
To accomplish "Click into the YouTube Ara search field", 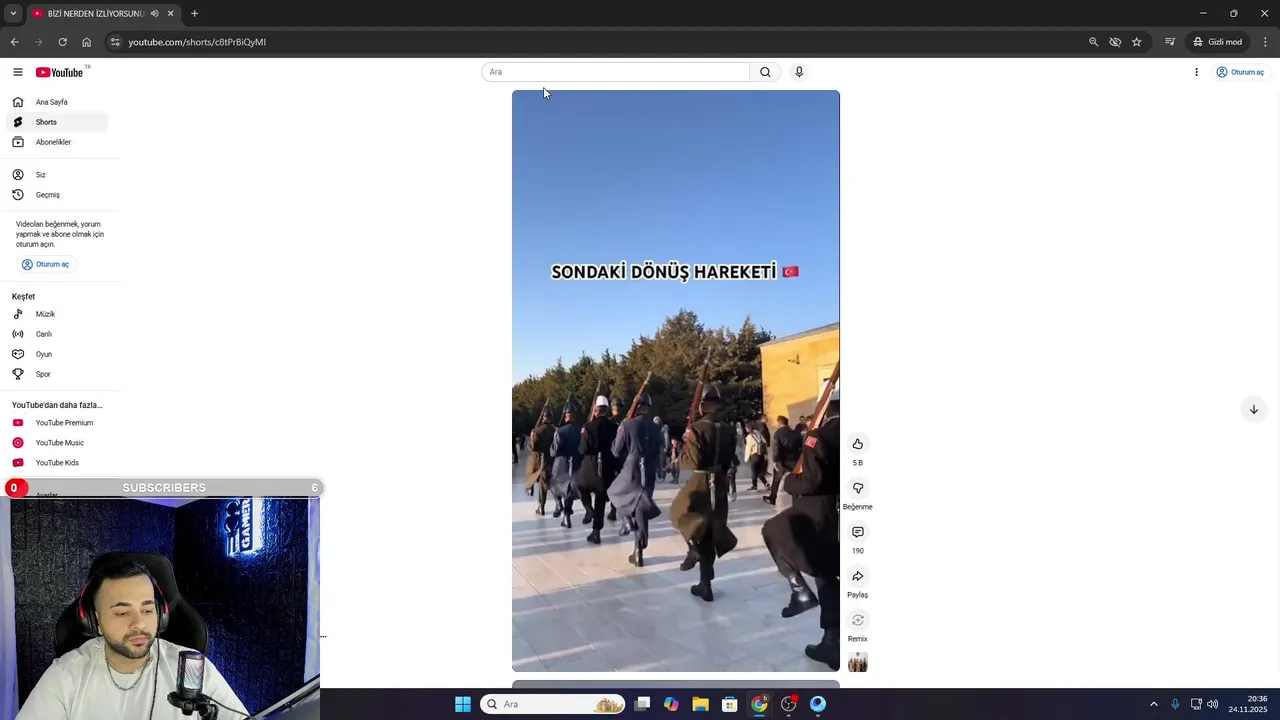I will click(x=615, y=72).
